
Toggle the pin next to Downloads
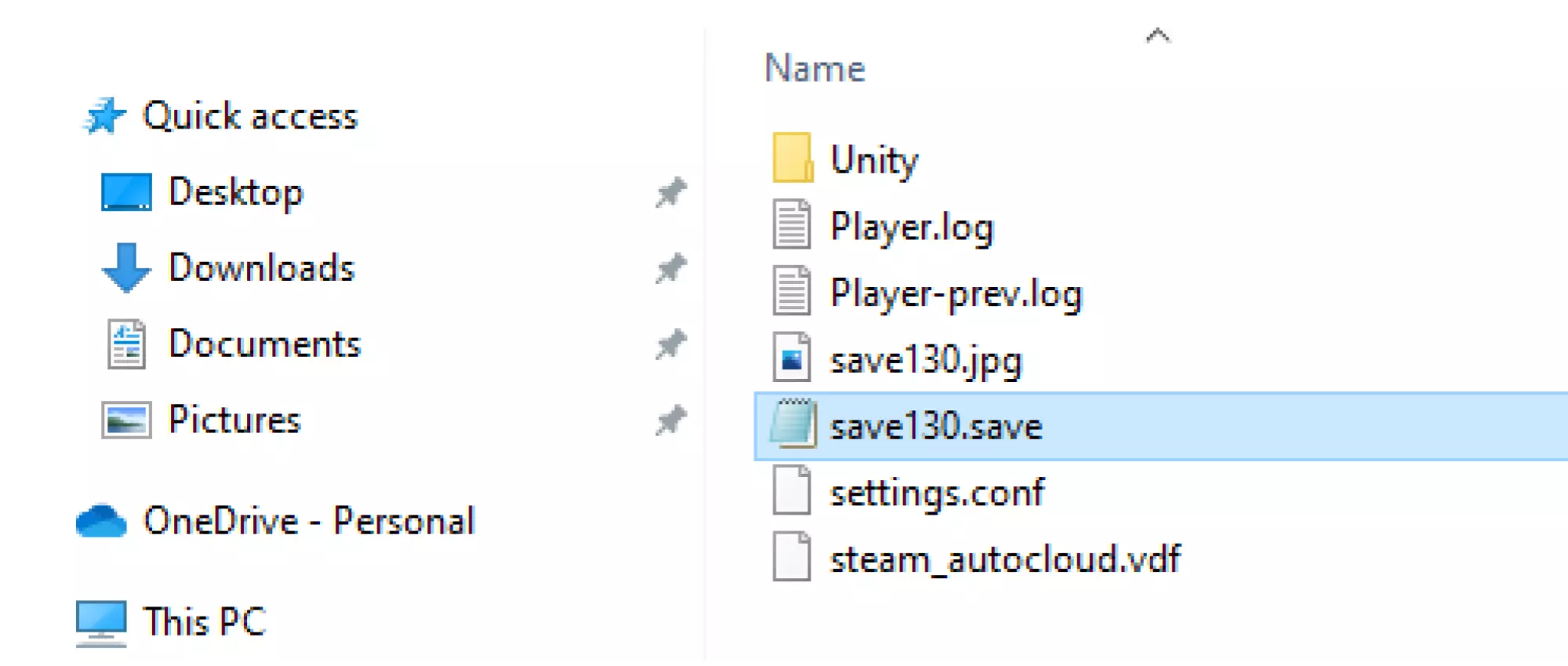671,268
